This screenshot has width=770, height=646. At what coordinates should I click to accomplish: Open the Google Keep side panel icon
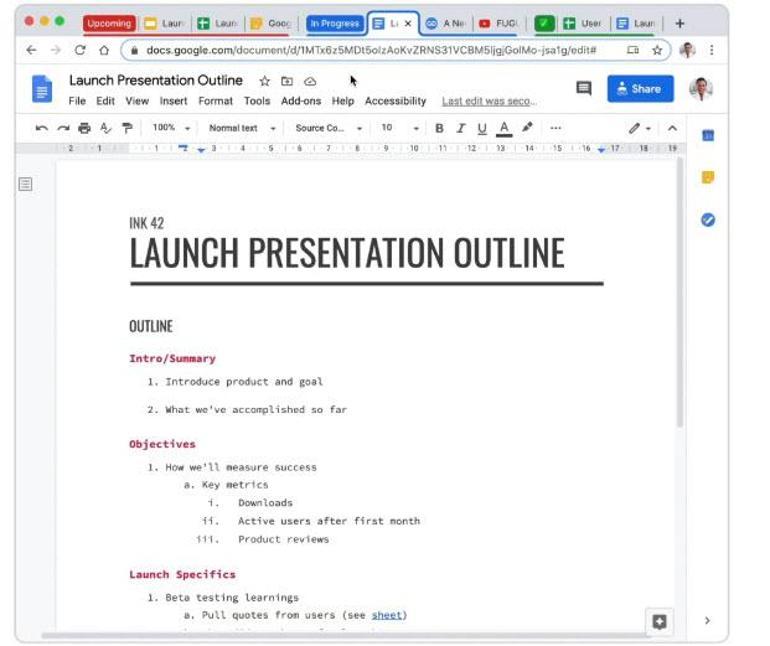coord(708,178)
